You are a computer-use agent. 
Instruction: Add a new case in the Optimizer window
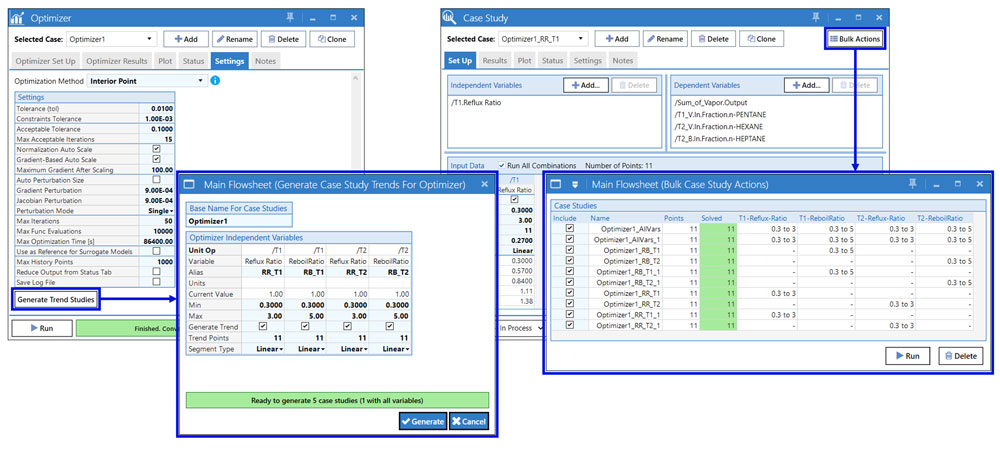(x=186, y=39)
